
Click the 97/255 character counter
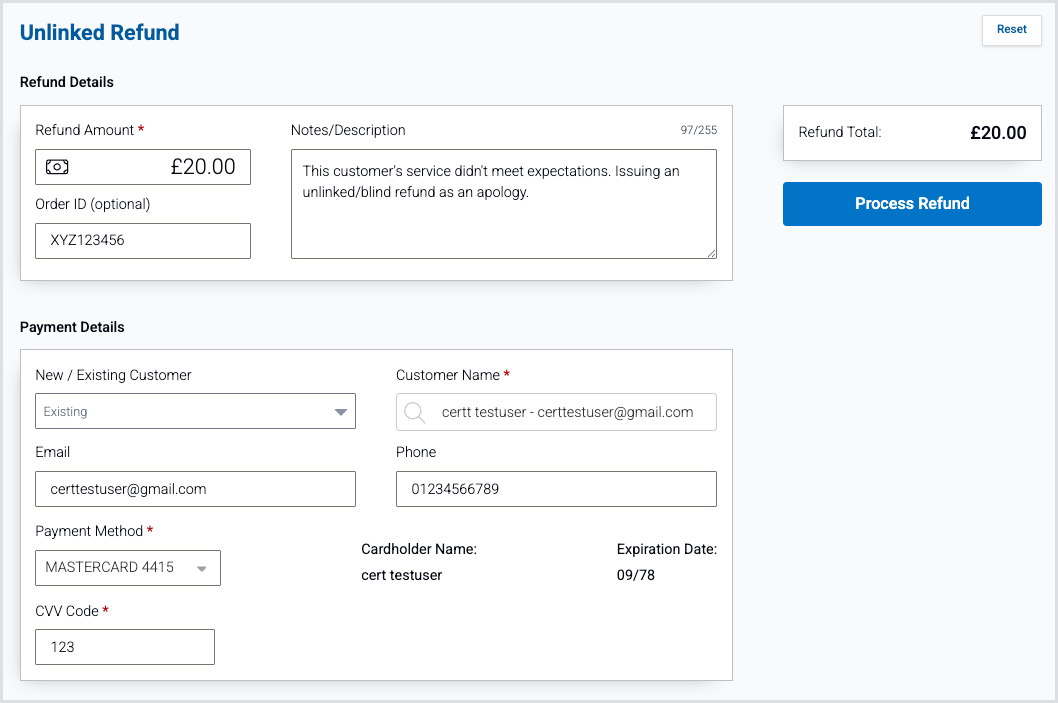(698, 131)
